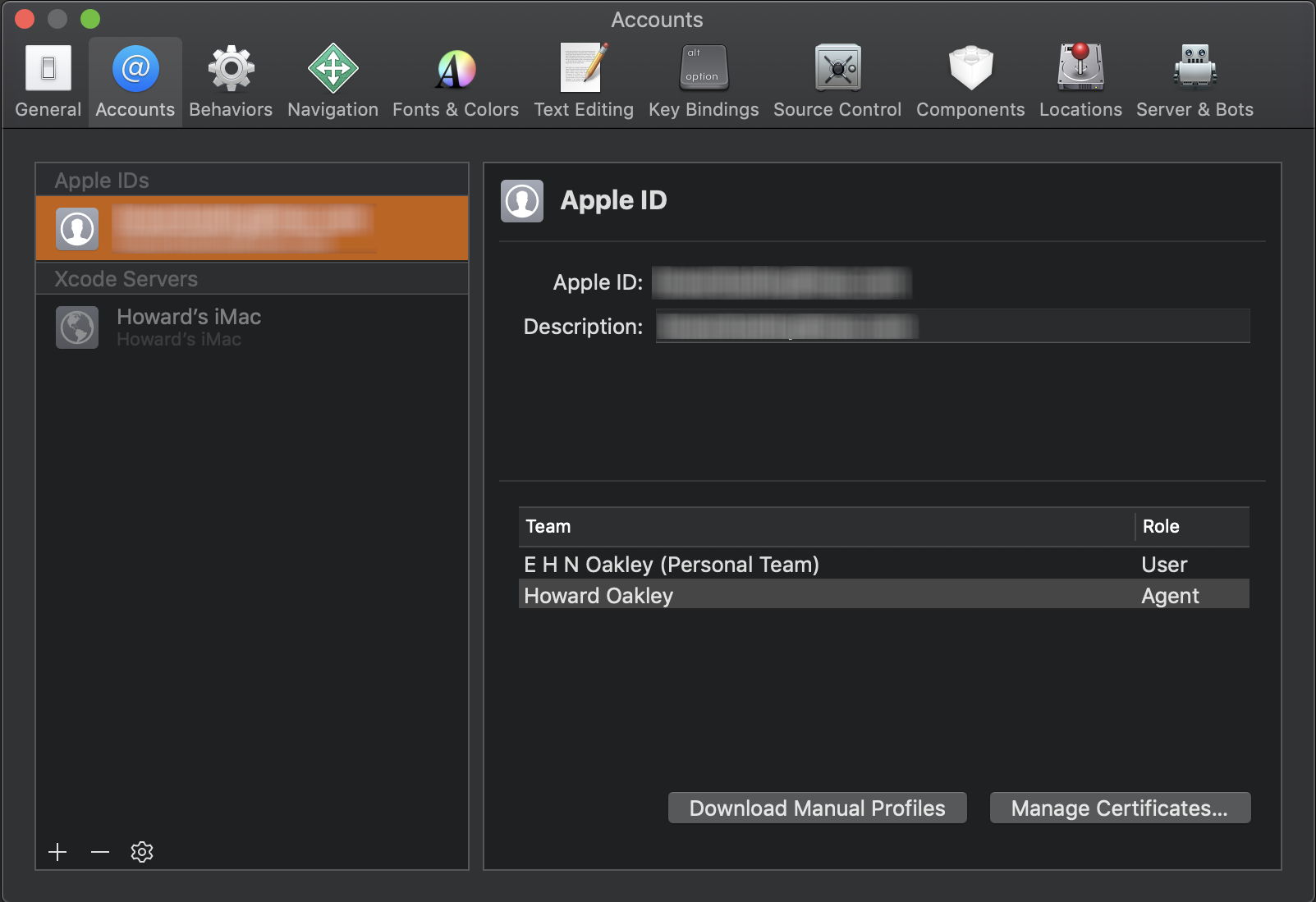This screenshot has width=1316, height=902.
Task: Remove selected account with minus button
Action: click(100, 852)
